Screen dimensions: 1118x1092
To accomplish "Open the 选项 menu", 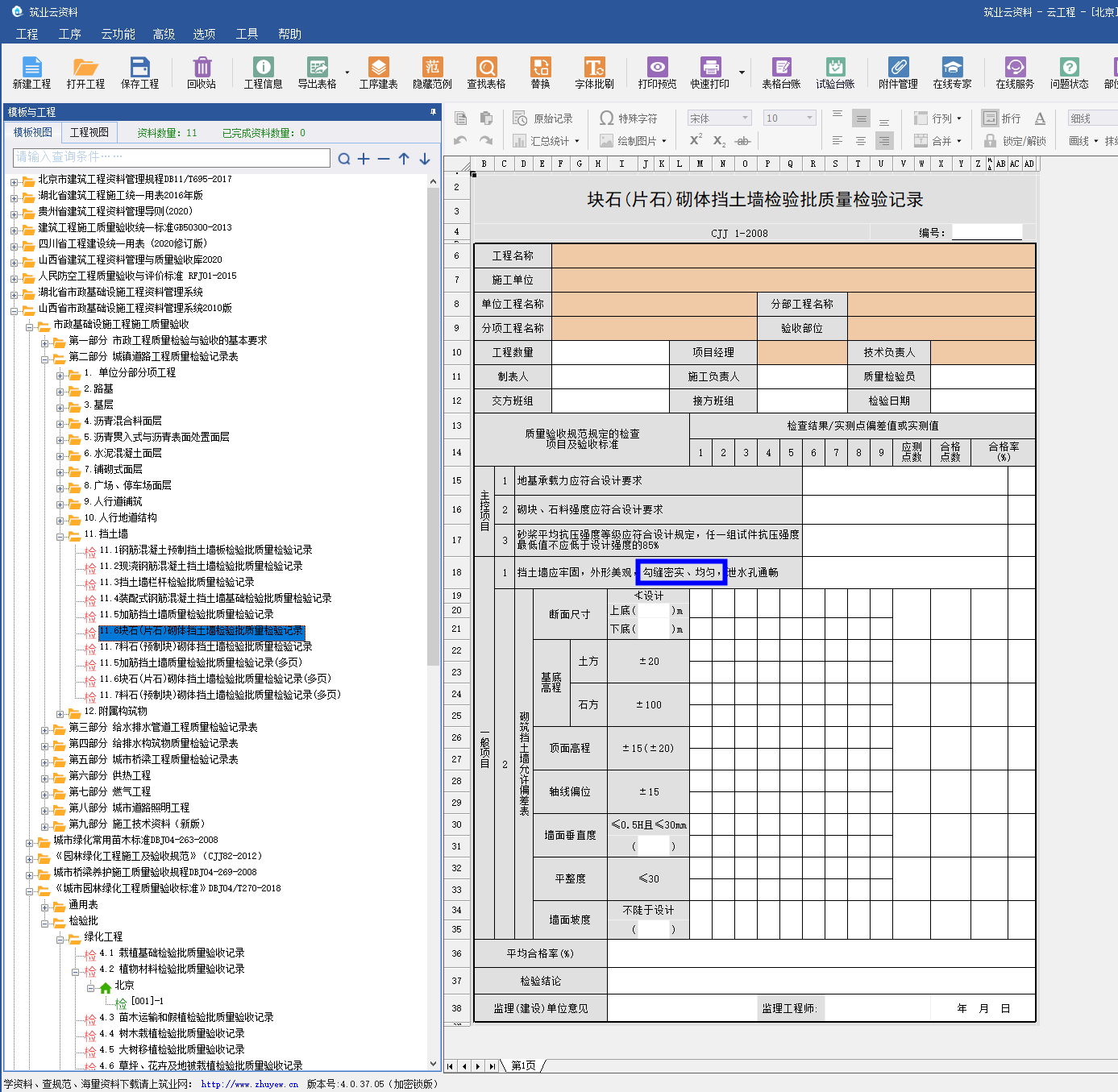I will point(204,34).
